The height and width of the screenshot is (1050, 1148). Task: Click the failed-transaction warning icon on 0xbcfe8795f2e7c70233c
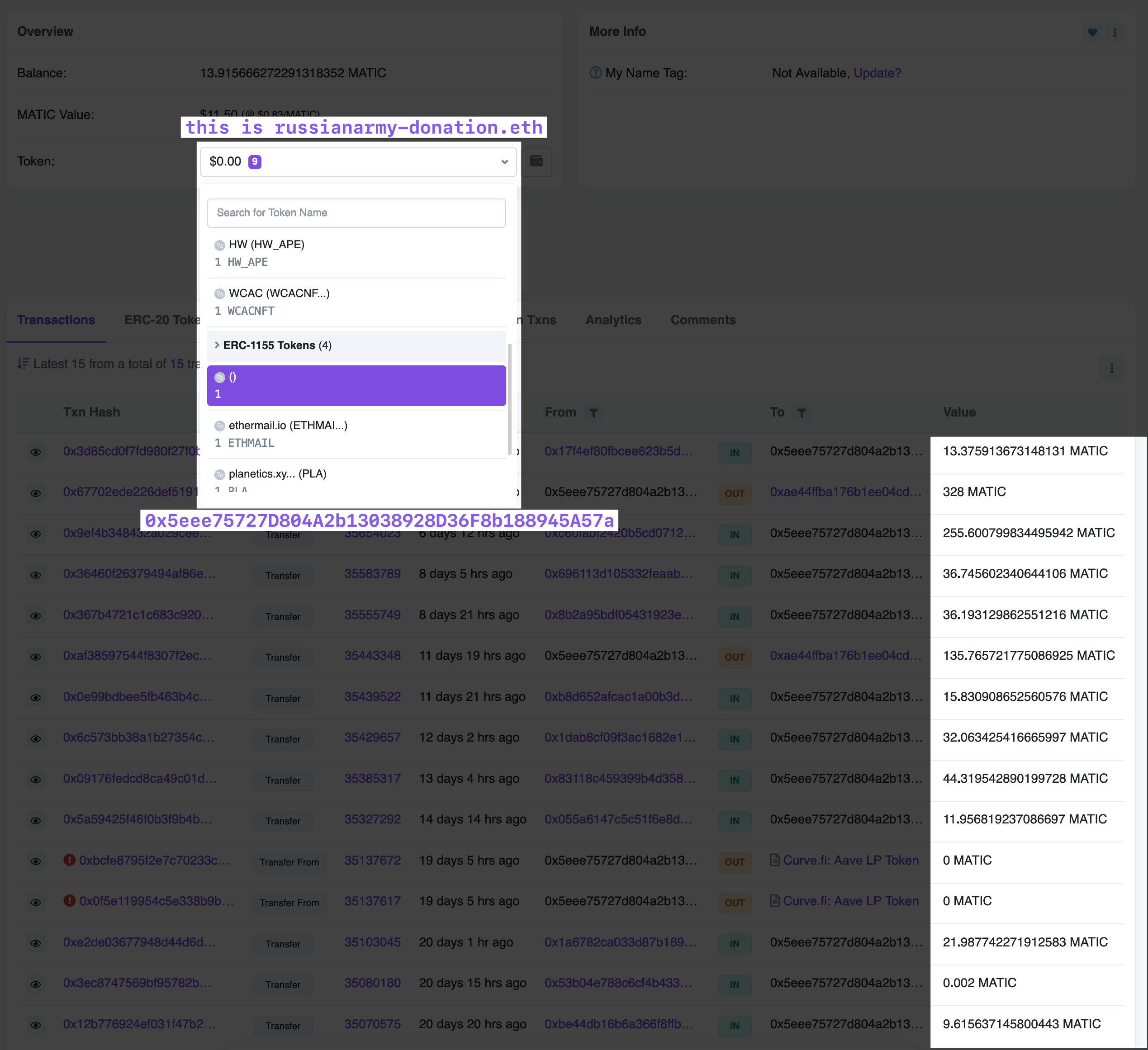click(70, 860)
